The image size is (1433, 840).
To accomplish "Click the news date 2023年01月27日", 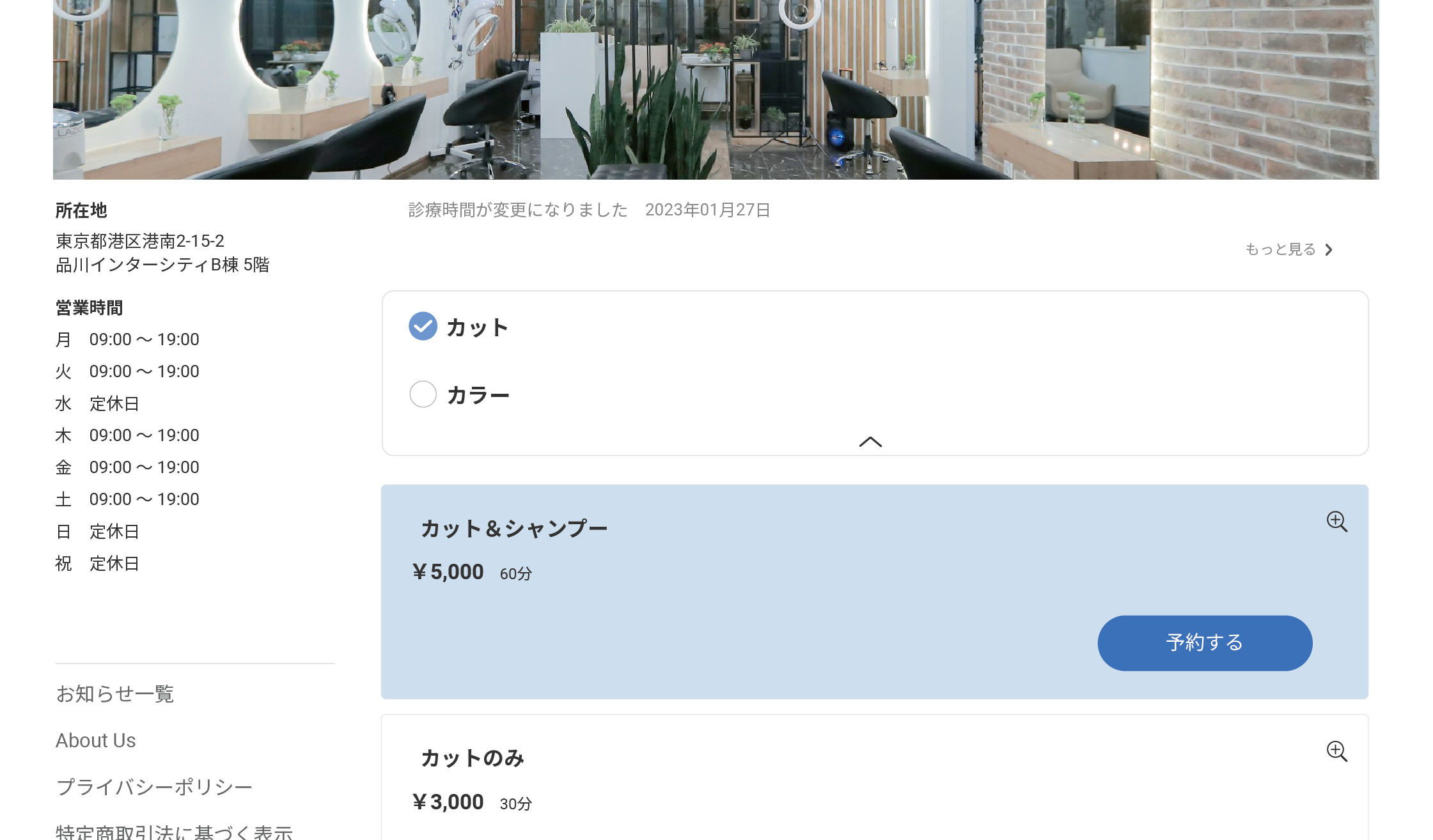I will pyautogui.click(x=707, y=210).
